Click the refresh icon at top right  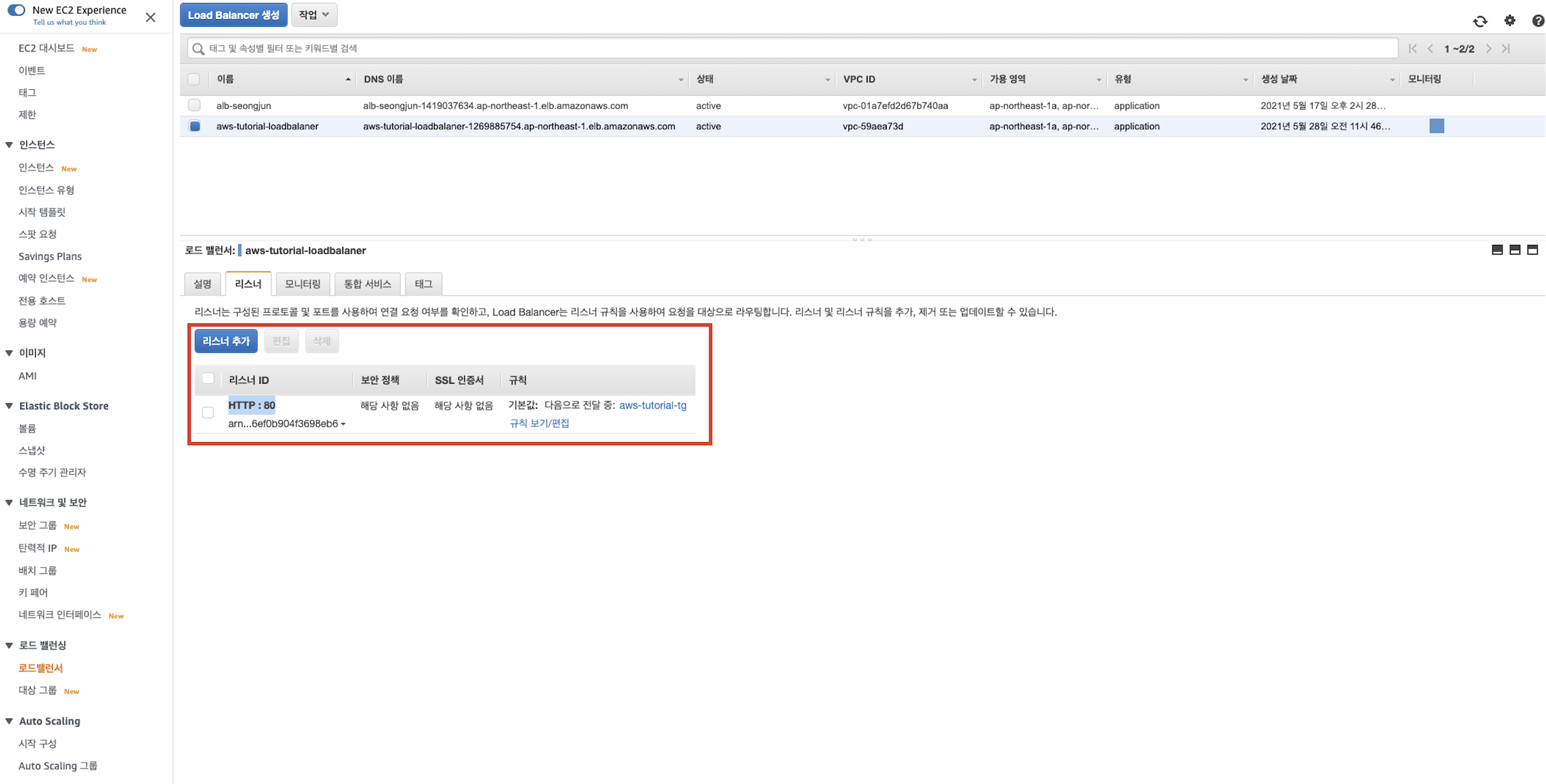tap(1480, 21)
